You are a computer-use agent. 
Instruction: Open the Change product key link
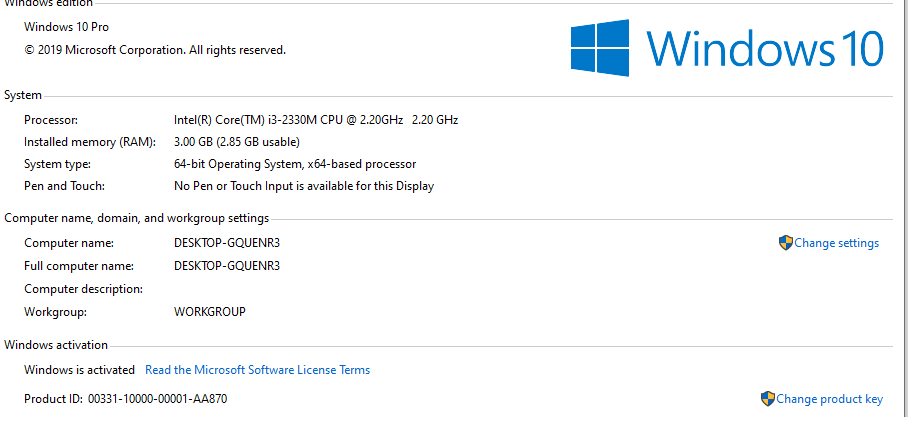point(829,399)
